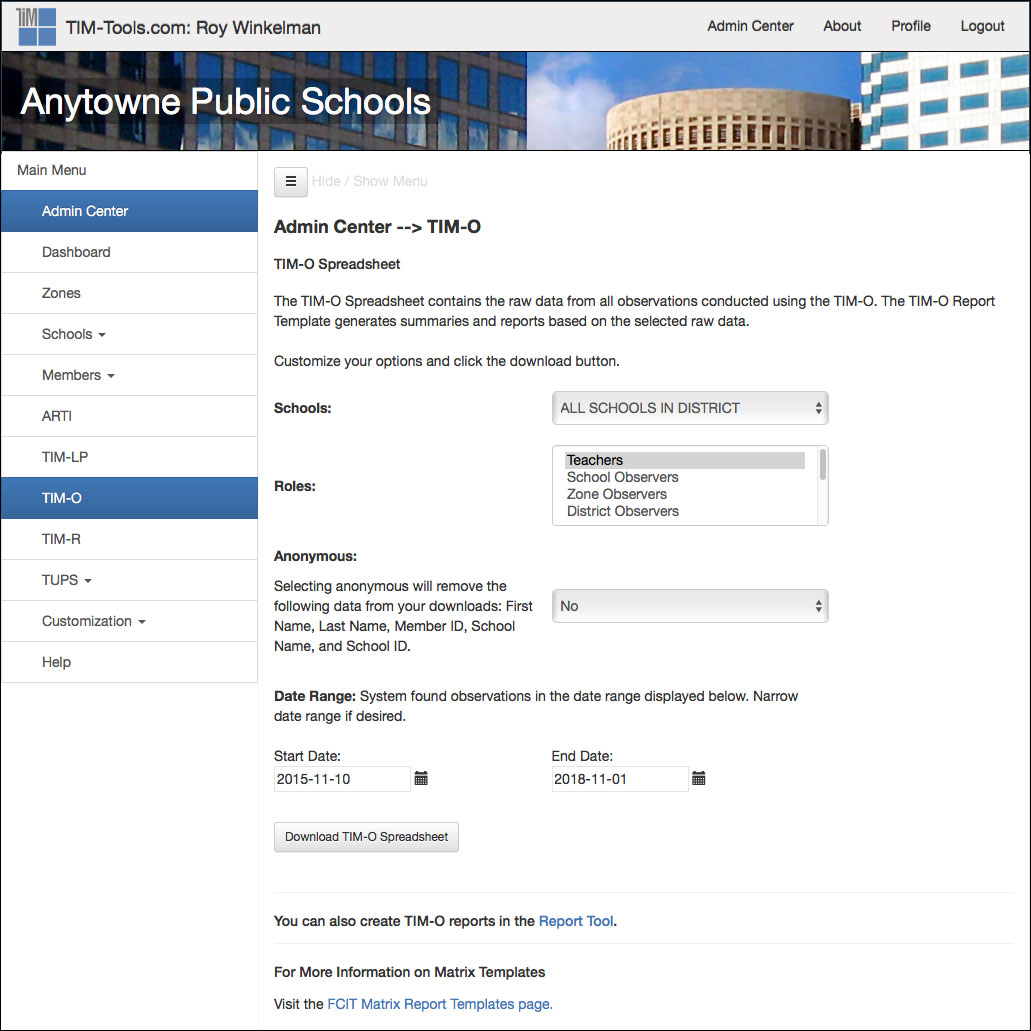Open Admin Center in the top navigation
This screenshot has height=1031, width=1031.
pos(750,26)
